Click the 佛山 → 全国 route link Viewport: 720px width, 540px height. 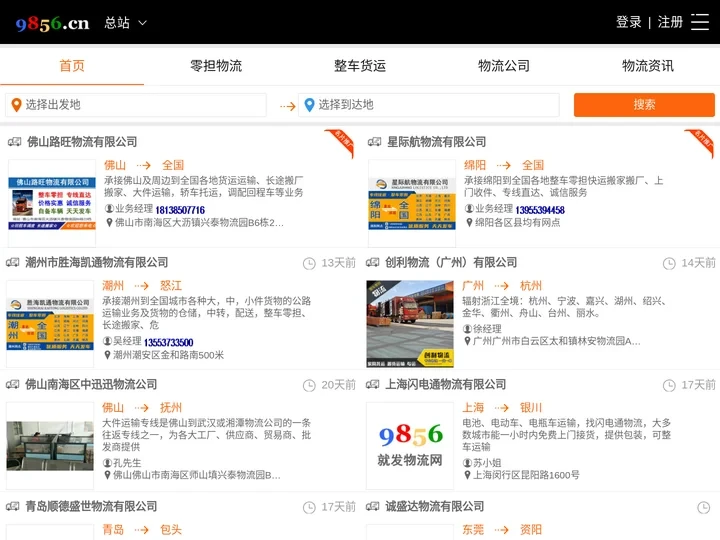(144, 165)
